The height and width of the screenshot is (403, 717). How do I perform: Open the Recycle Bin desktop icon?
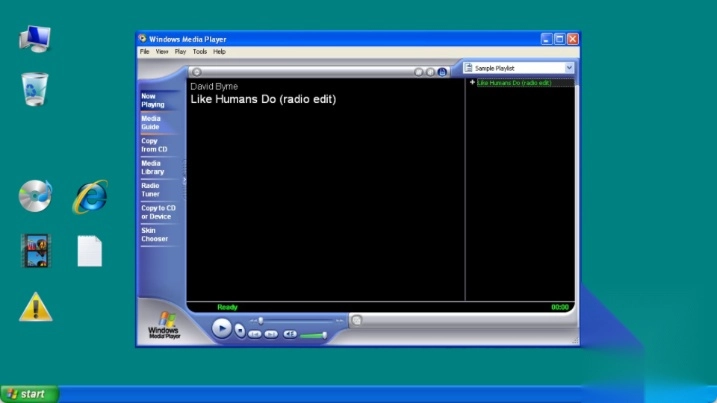[x=35, y=89]
